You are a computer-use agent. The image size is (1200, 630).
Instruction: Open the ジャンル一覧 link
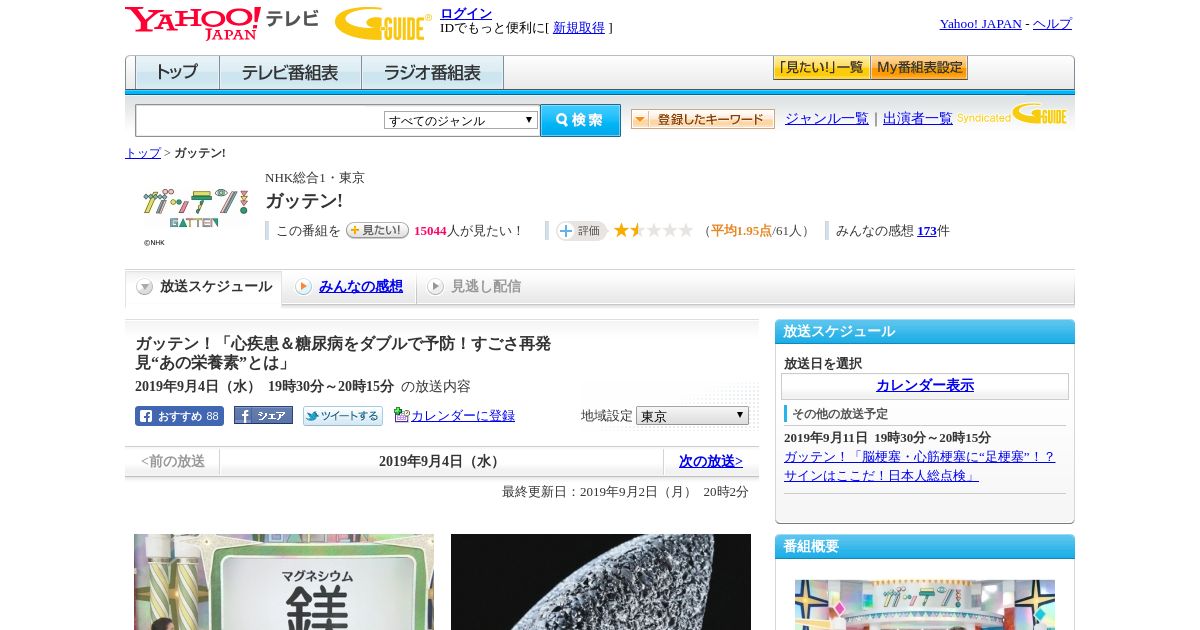pyautogui.click(x=826, y=118)
